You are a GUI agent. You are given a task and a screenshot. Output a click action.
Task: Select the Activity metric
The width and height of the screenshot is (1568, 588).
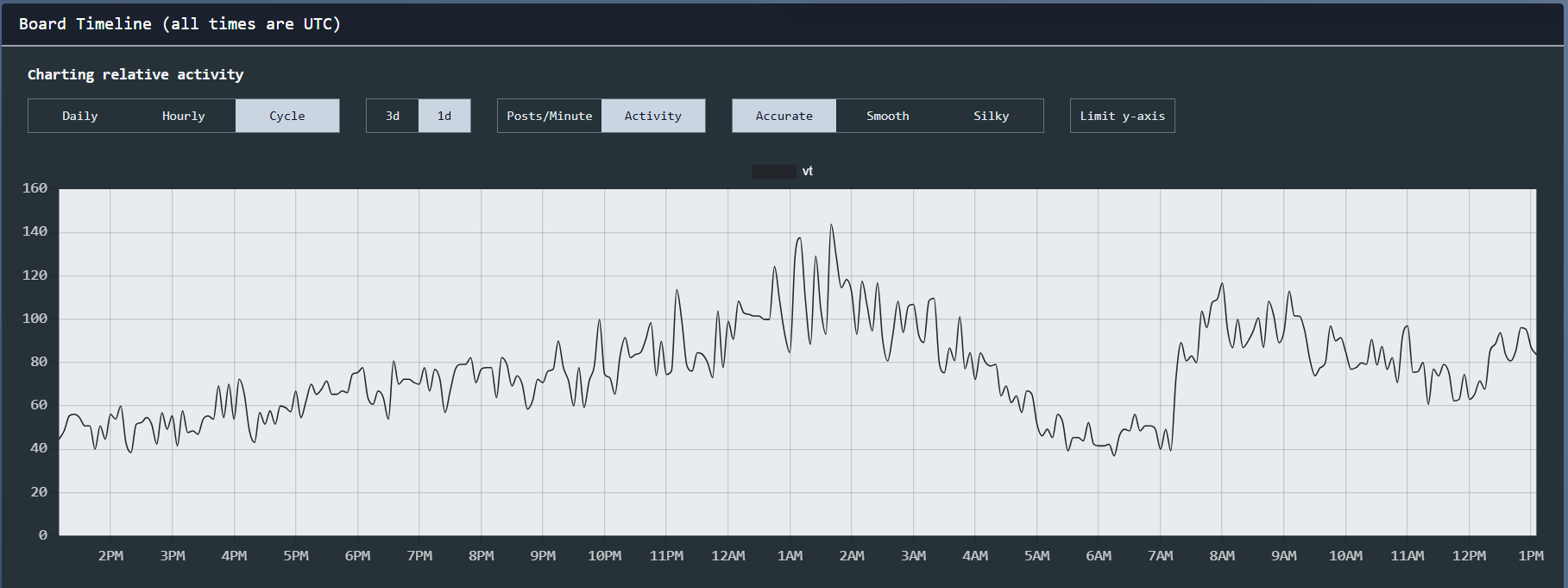(653, 116)
